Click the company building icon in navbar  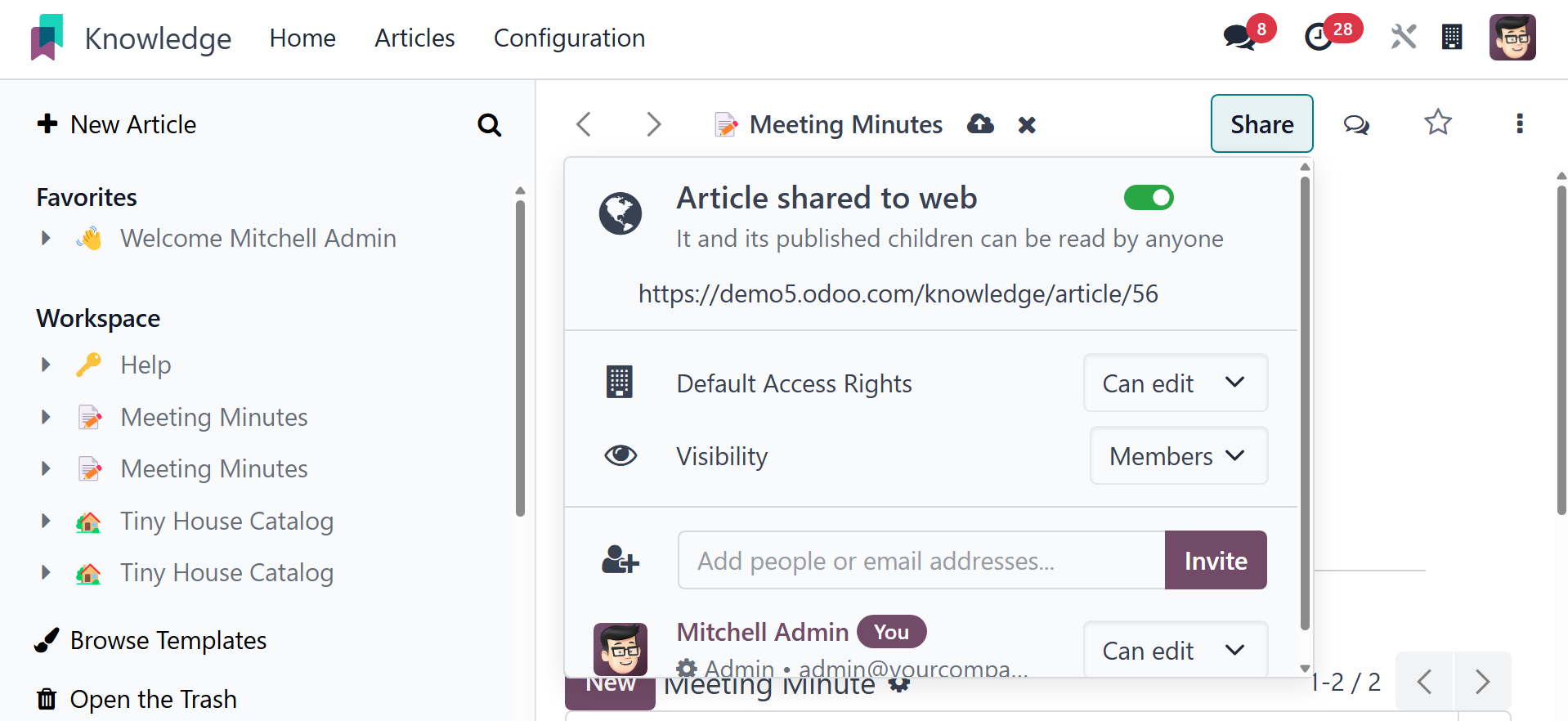pos(1452,37)
